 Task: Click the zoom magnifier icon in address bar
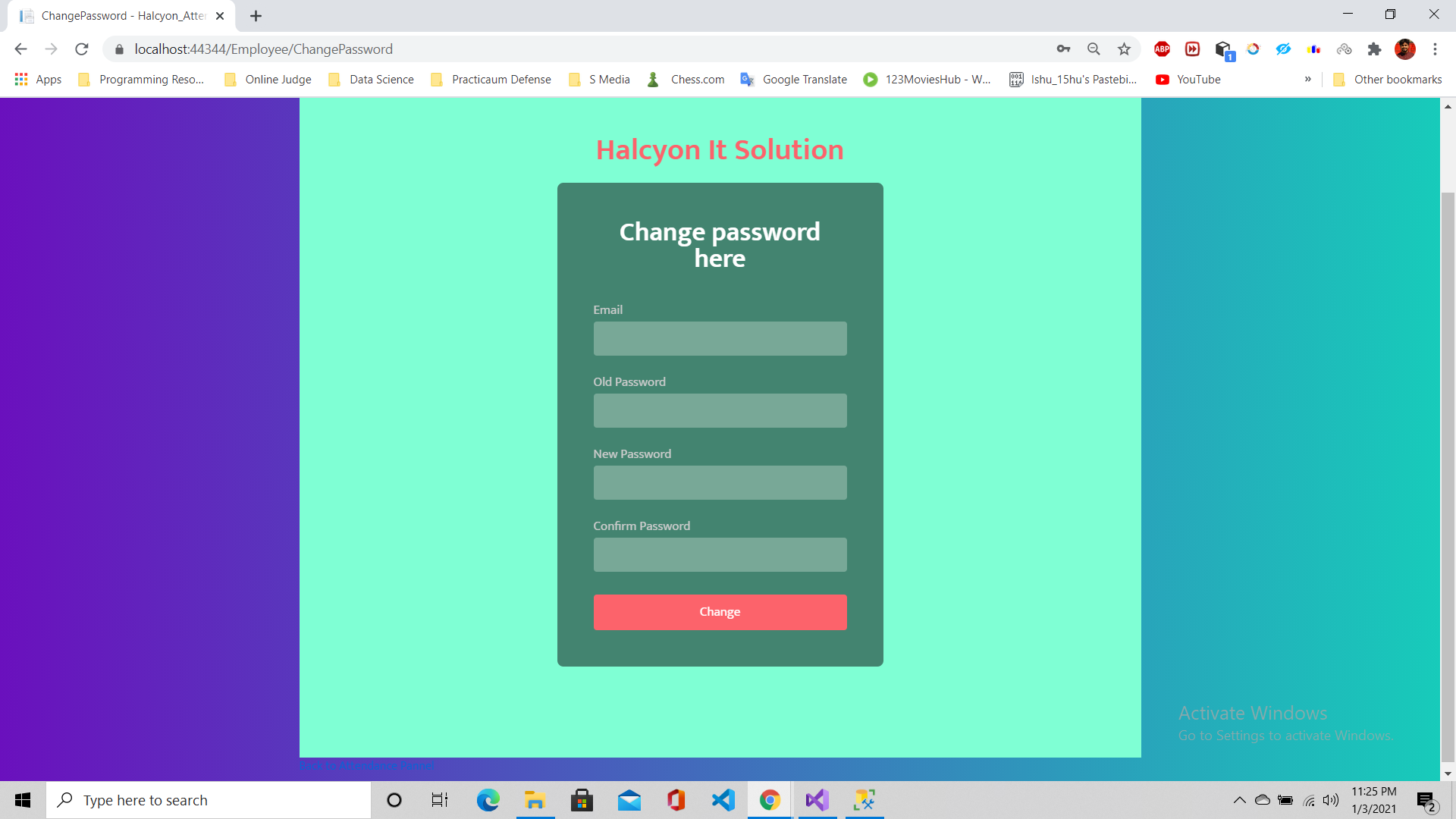click(1094, 49)
